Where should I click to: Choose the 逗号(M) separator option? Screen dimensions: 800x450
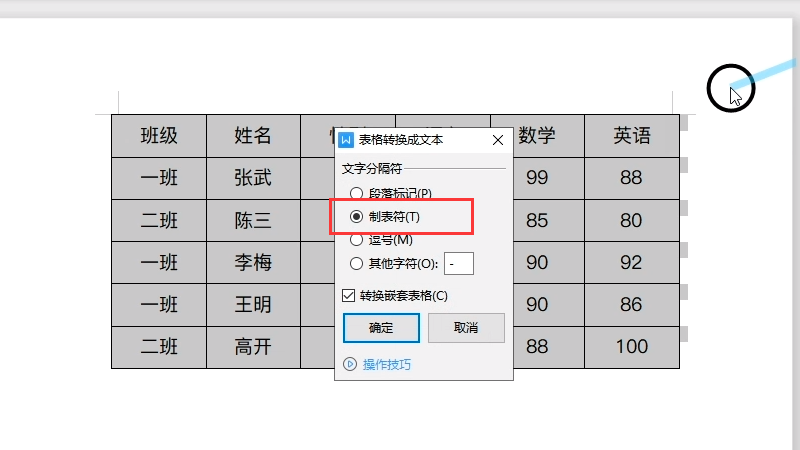[356, 240]
